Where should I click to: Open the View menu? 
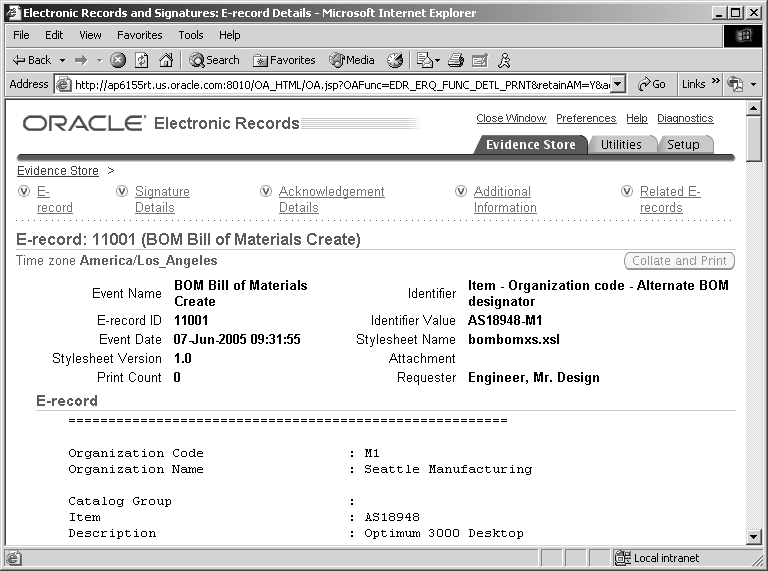[90, 35]
